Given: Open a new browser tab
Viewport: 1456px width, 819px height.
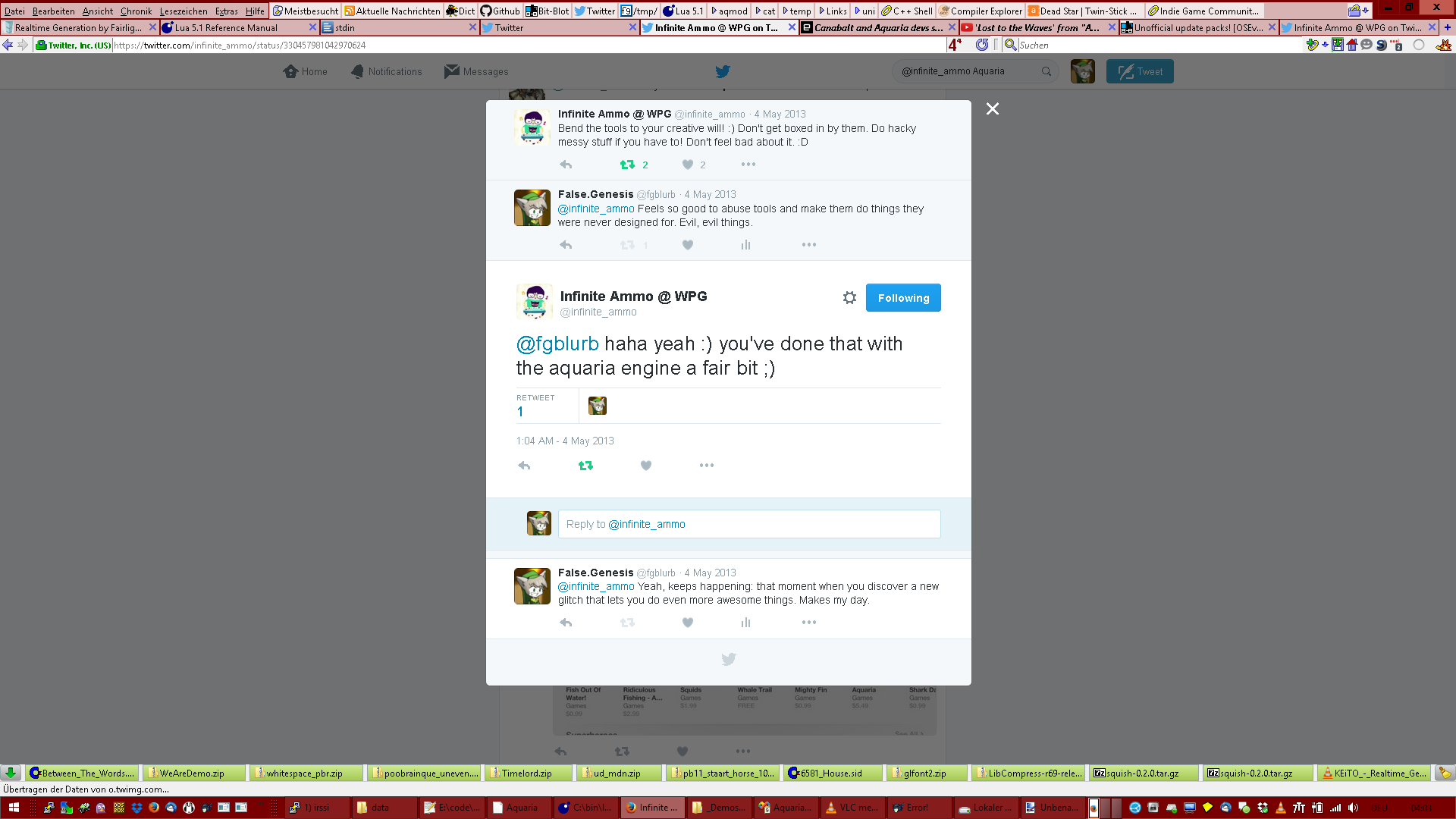Looking at the screenshot, I should (1447, 27).
